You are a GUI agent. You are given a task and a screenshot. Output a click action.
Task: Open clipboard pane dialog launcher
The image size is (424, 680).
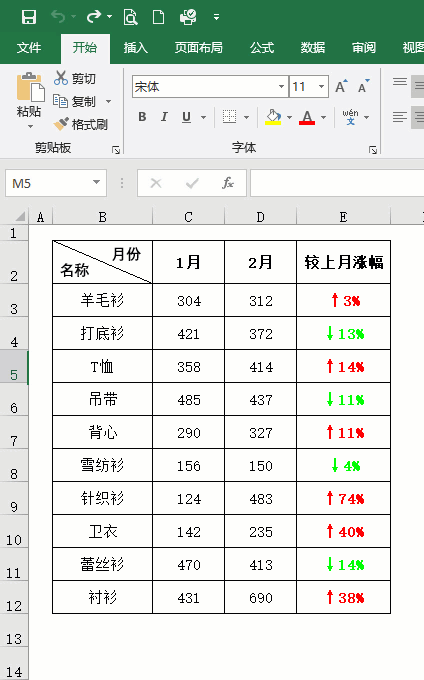tap(116, 150)
